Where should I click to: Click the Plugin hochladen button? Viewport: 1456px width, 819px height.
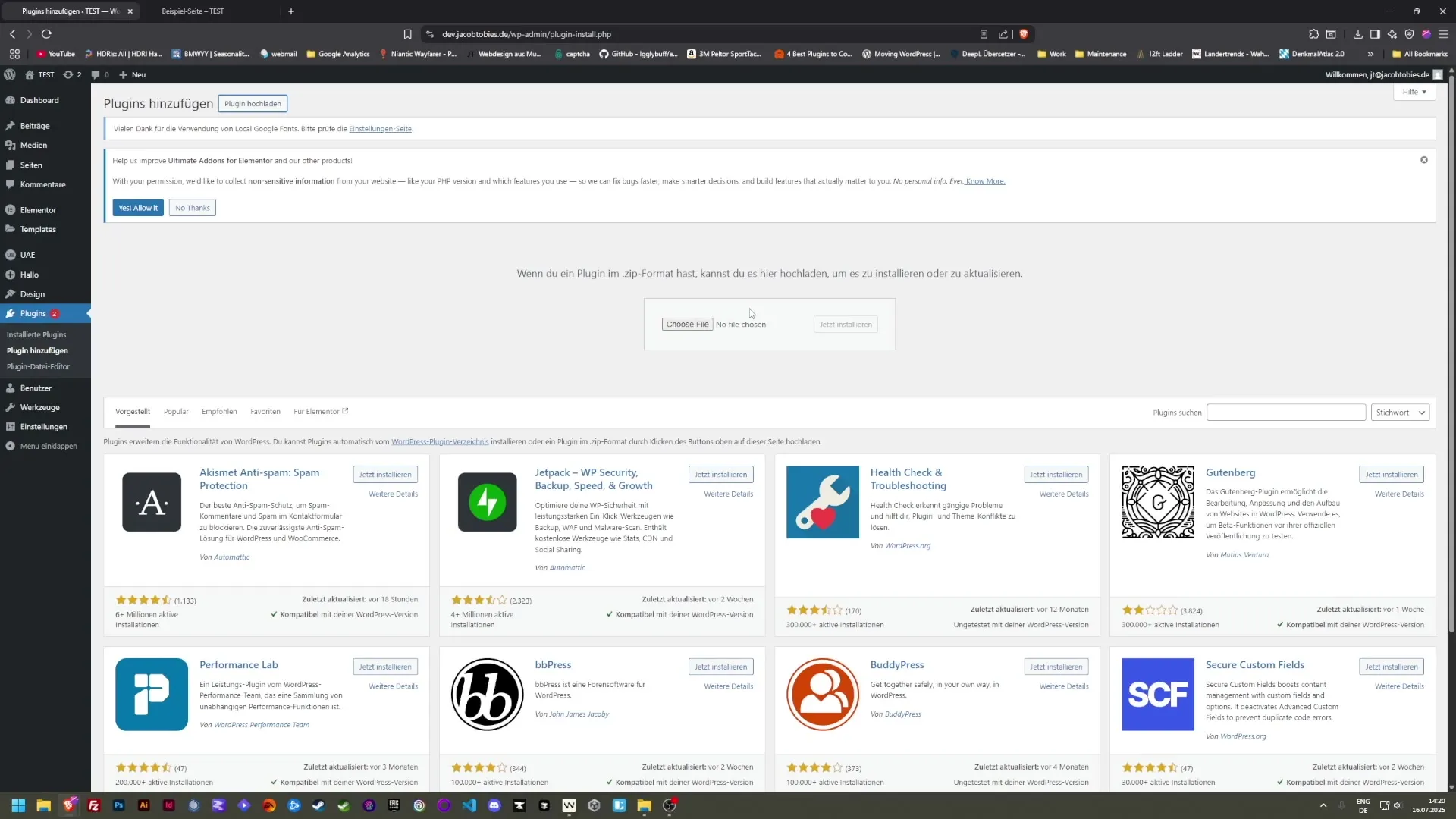(x=253, y=103)
